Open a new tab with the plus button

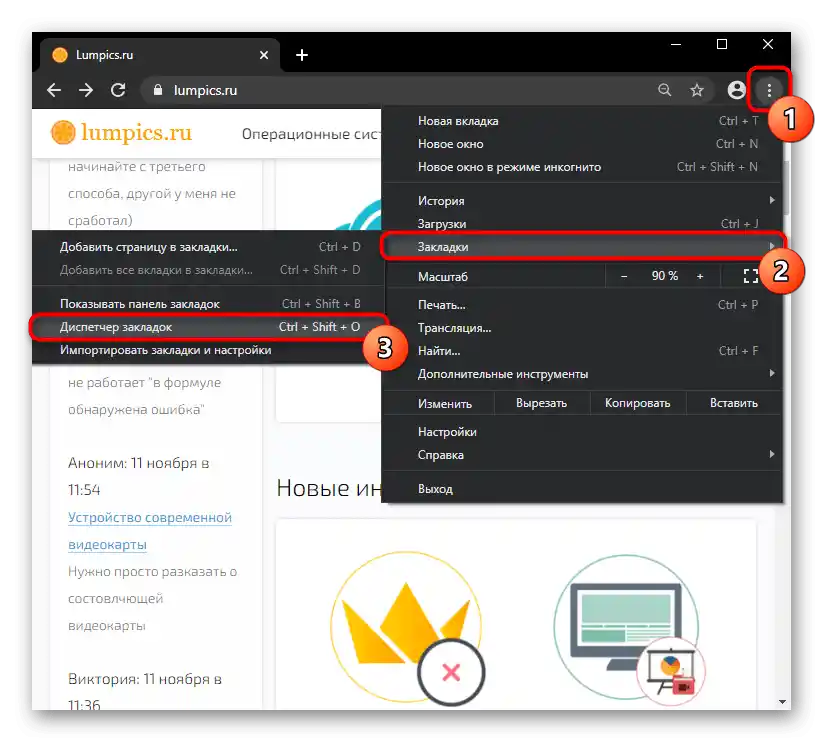pyautogui.click(x=302, y=55)
